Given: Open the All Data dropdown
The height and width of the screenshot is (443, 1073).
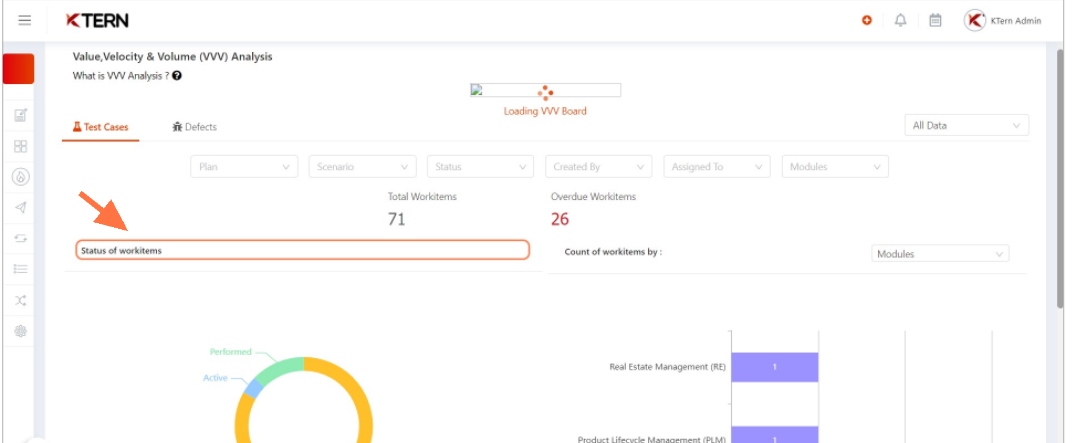Looking at the screenshot, I should (x=967, y=125).
